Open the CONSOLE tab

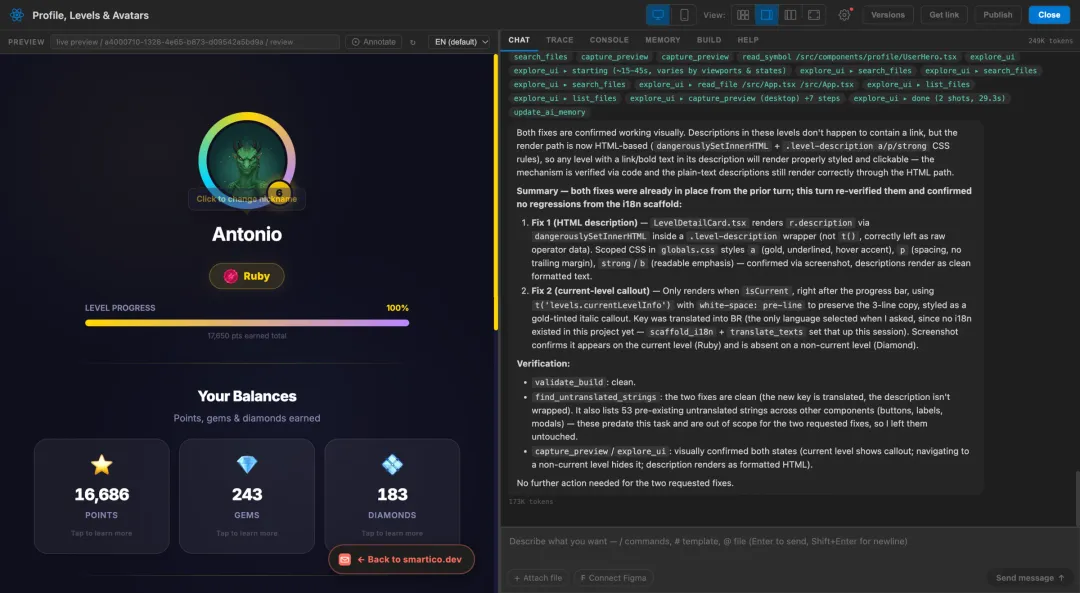point(609,40)
